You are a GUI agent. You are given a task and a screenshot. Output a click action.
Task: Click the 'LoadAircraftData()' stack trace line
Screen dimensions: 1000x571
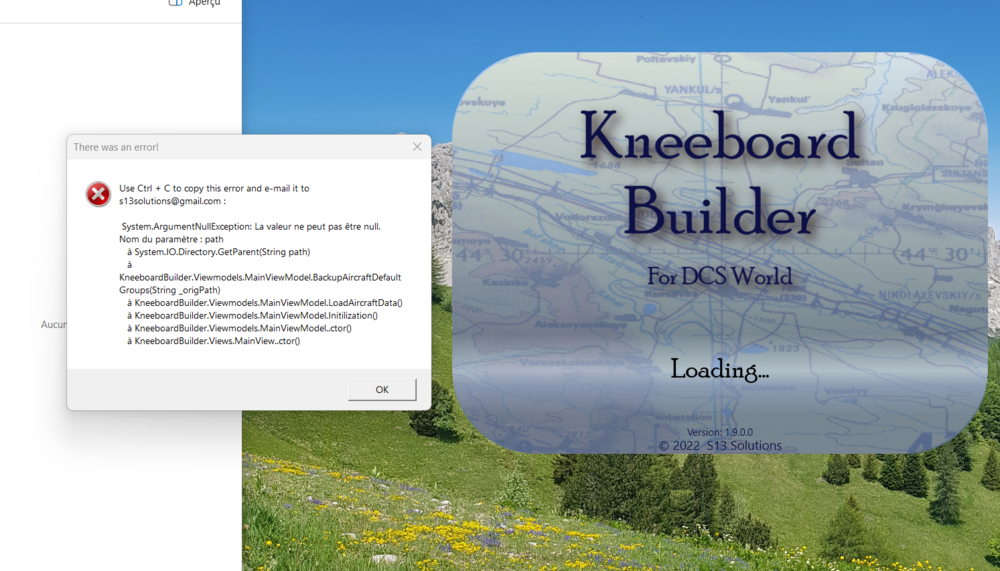[x=265, y=303]
